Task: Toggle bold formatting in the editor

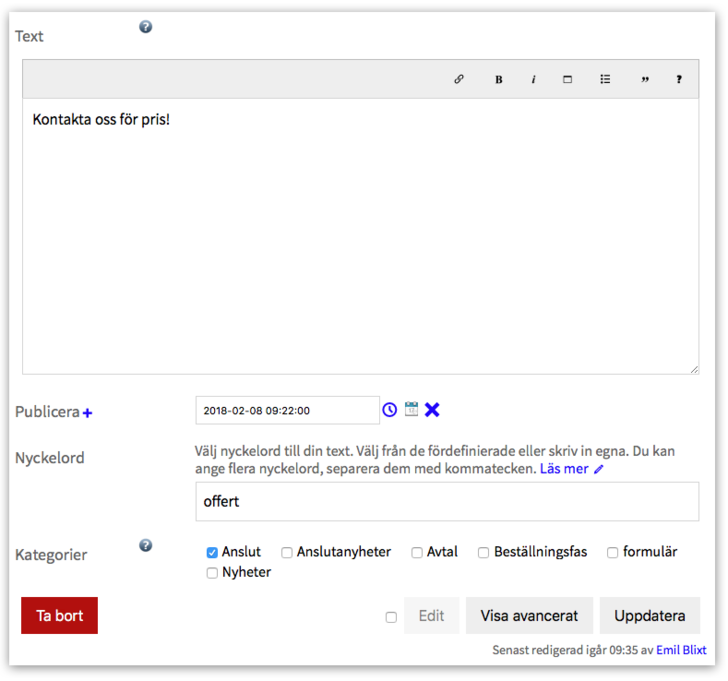Action: (498, 80)
